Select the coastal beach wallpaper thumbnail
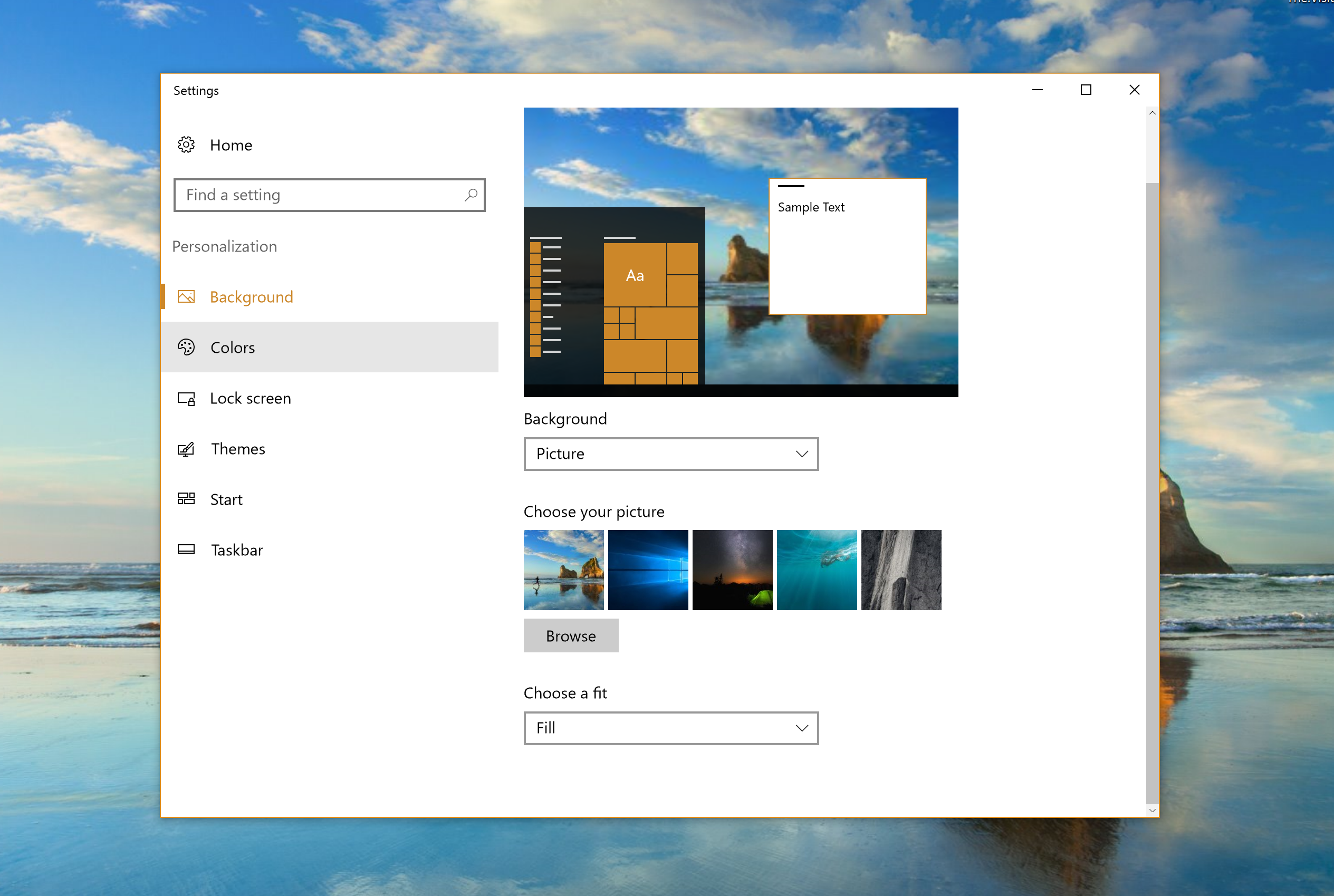This screenshot has width=1334, height=896. click(563, 570)
